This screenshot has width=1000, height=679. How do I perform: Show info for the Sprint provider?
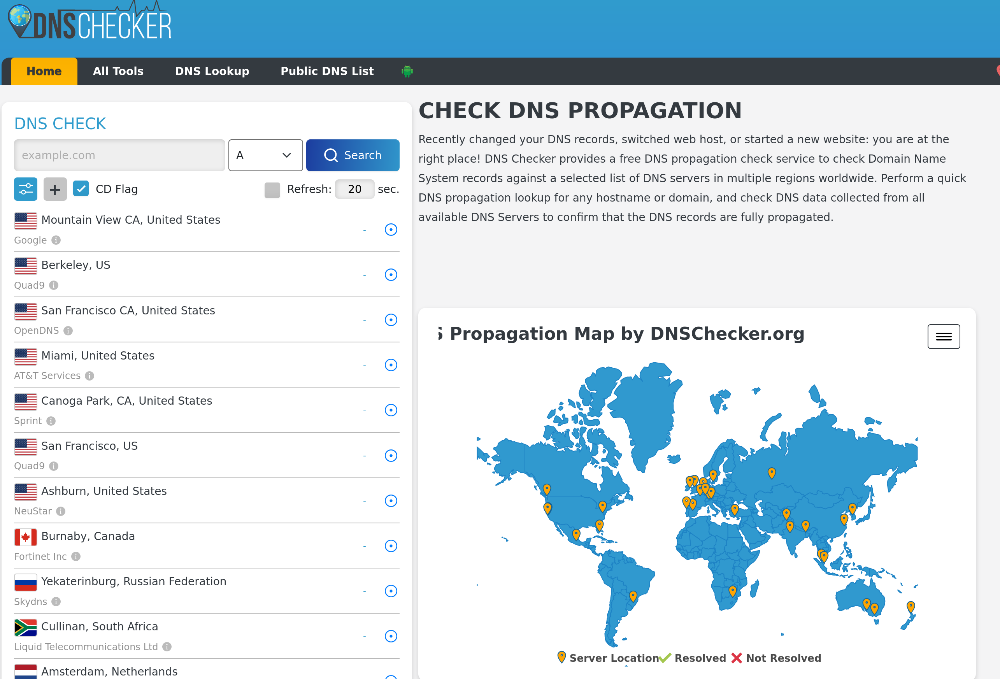point(51,421)
